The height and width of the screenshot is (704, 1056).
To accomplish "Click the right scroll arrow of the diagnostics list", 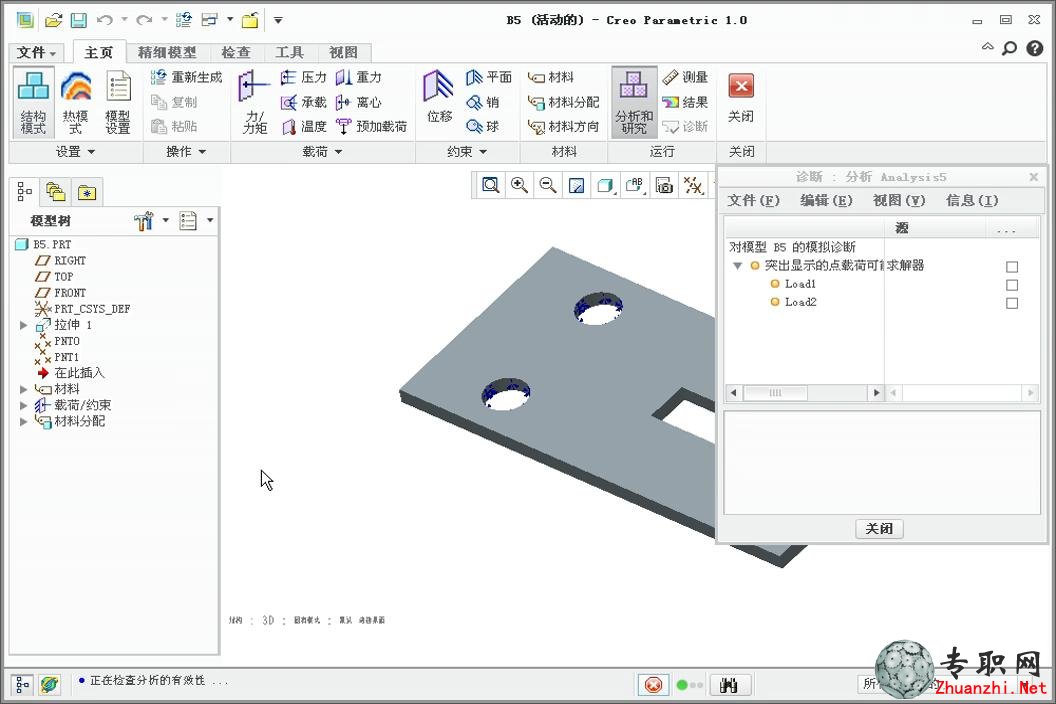I will (x=876, y=393).
